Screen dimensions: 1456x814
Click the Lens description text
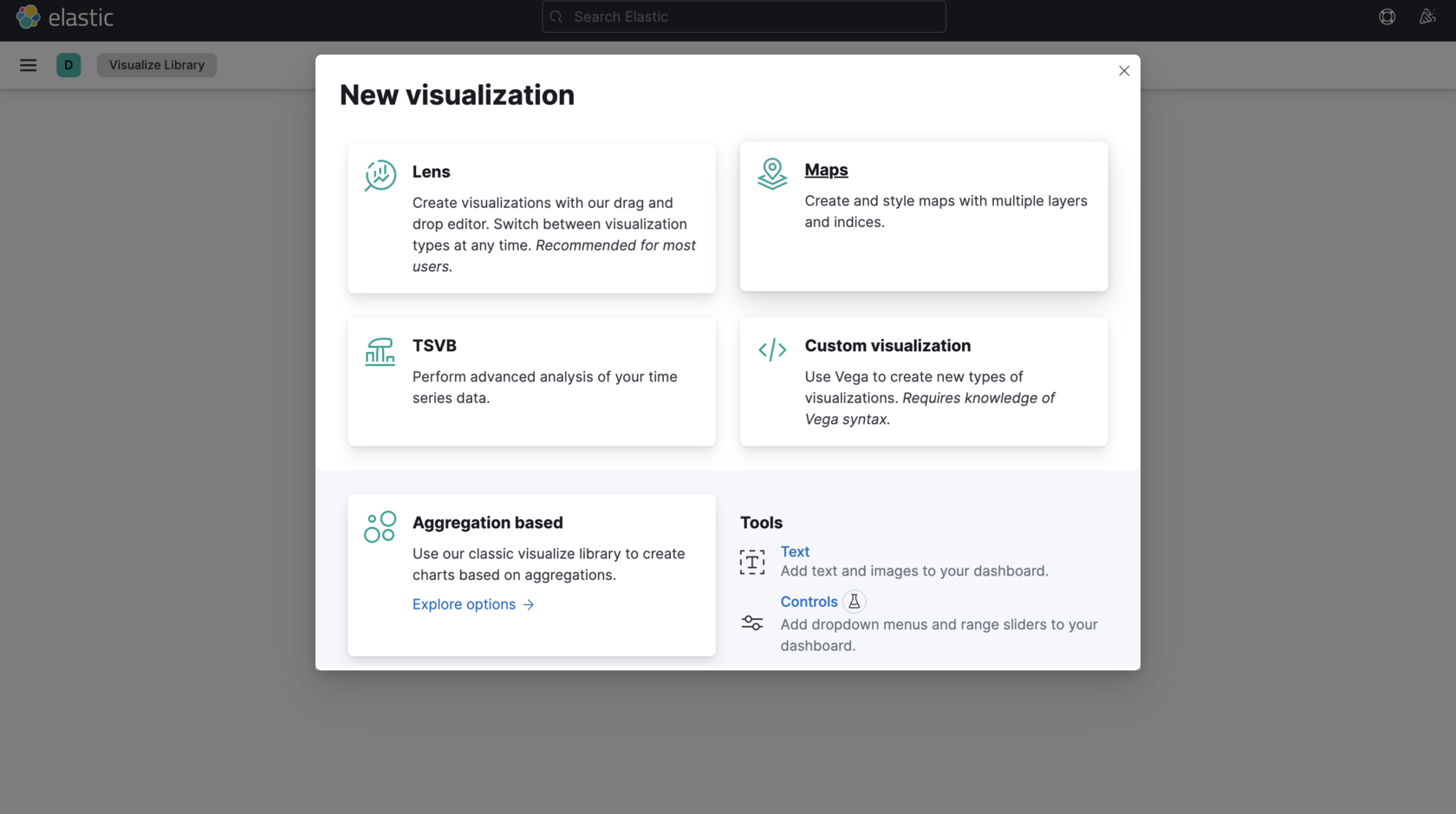[555, 235]
